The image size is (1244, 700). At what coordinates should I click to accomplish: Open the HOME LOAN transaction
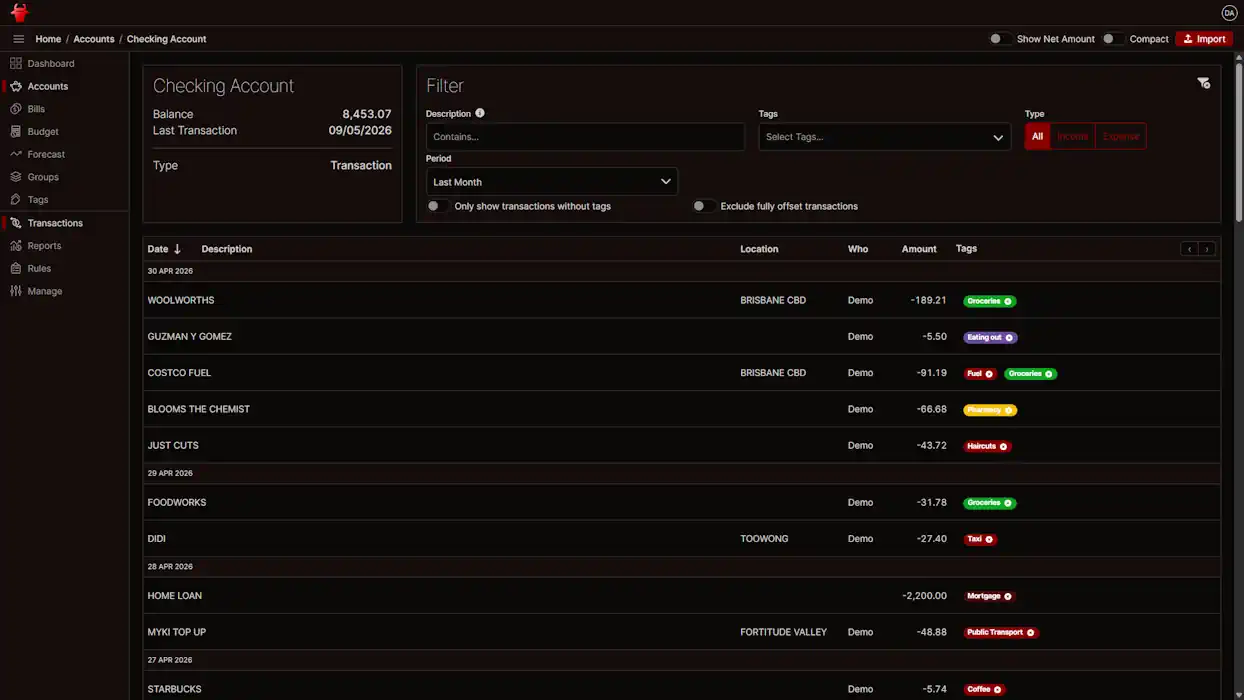[x=682, y=595]
